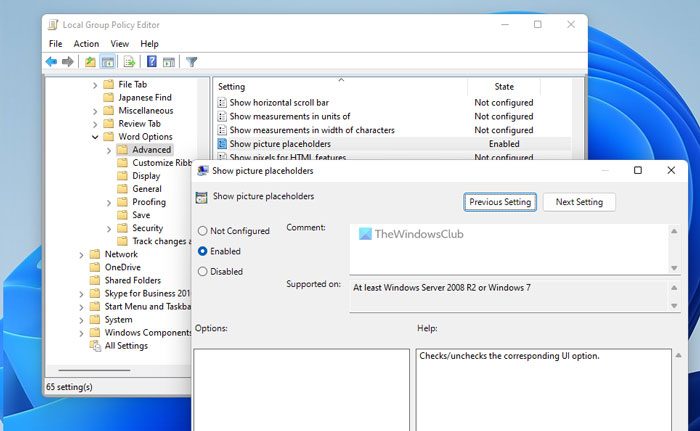Toggle the console tree pane icon
700x431 pixels.
(x=108, y=62)
